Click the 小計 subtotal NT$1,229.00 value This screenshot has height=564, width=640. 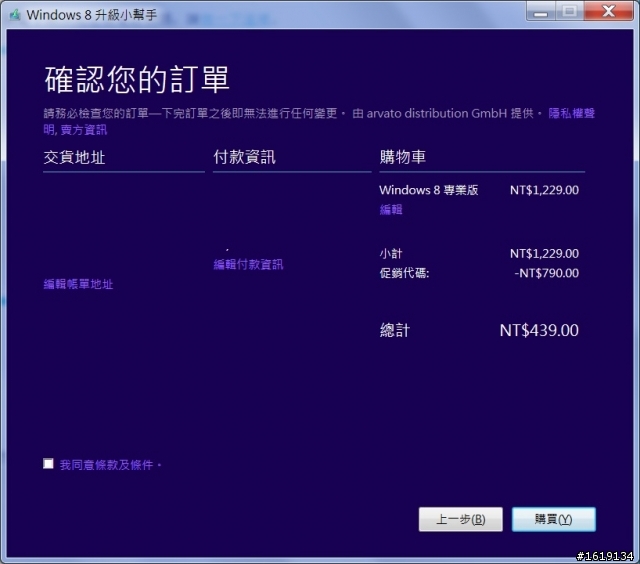[x=544, y=253]
